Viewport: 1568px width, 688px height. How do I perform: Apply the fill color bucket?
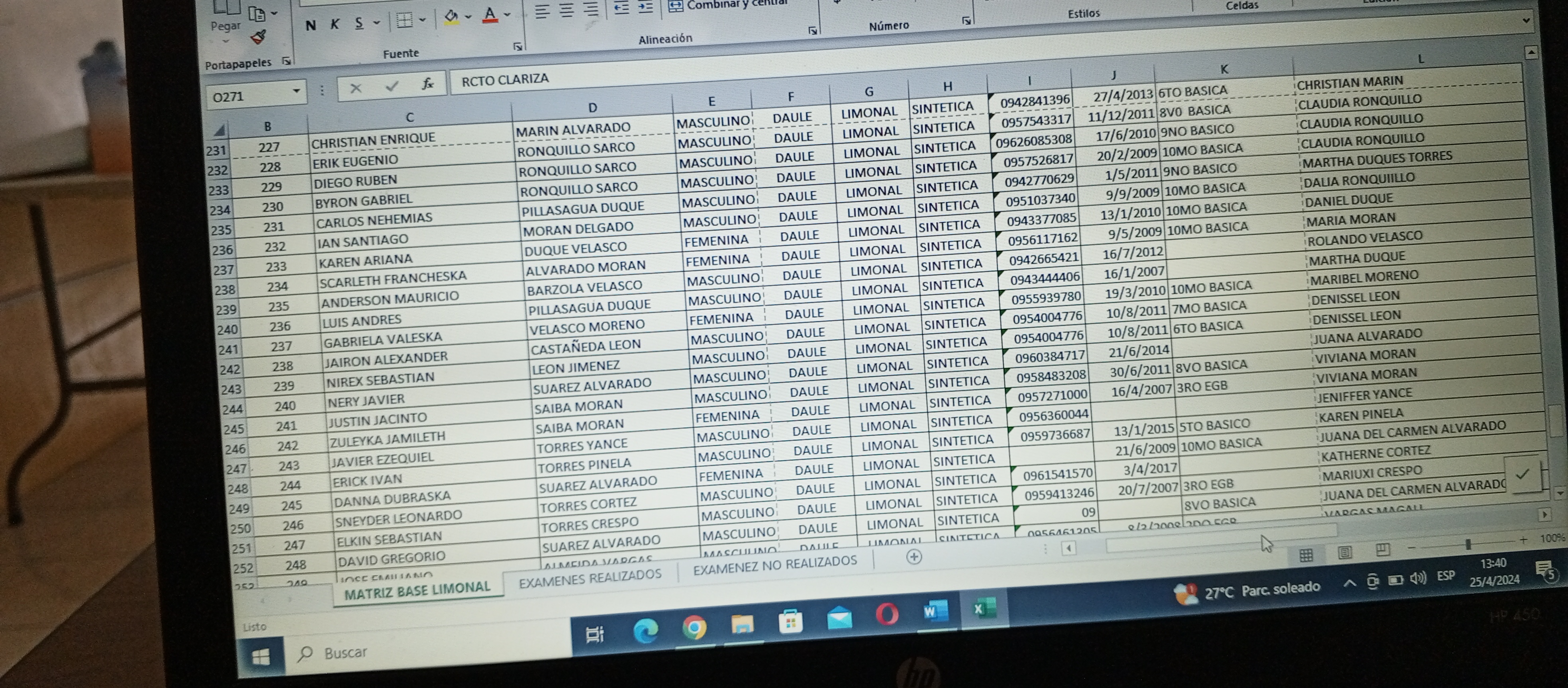[x=451, y=17]
